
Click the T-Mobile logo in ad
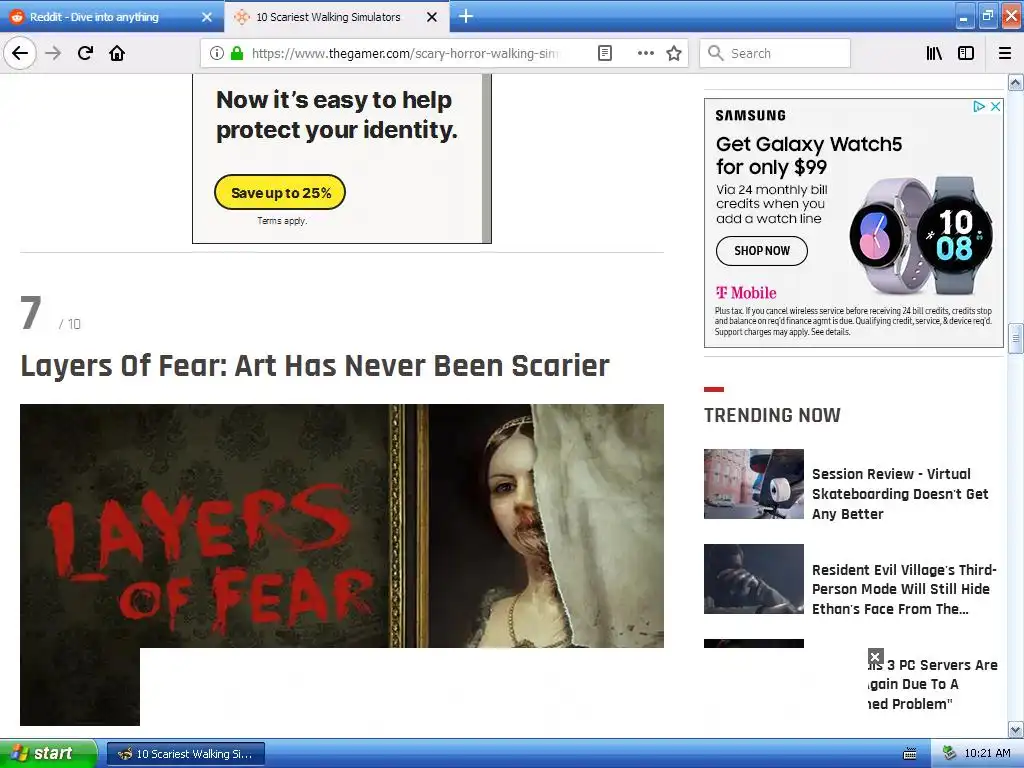745,293
